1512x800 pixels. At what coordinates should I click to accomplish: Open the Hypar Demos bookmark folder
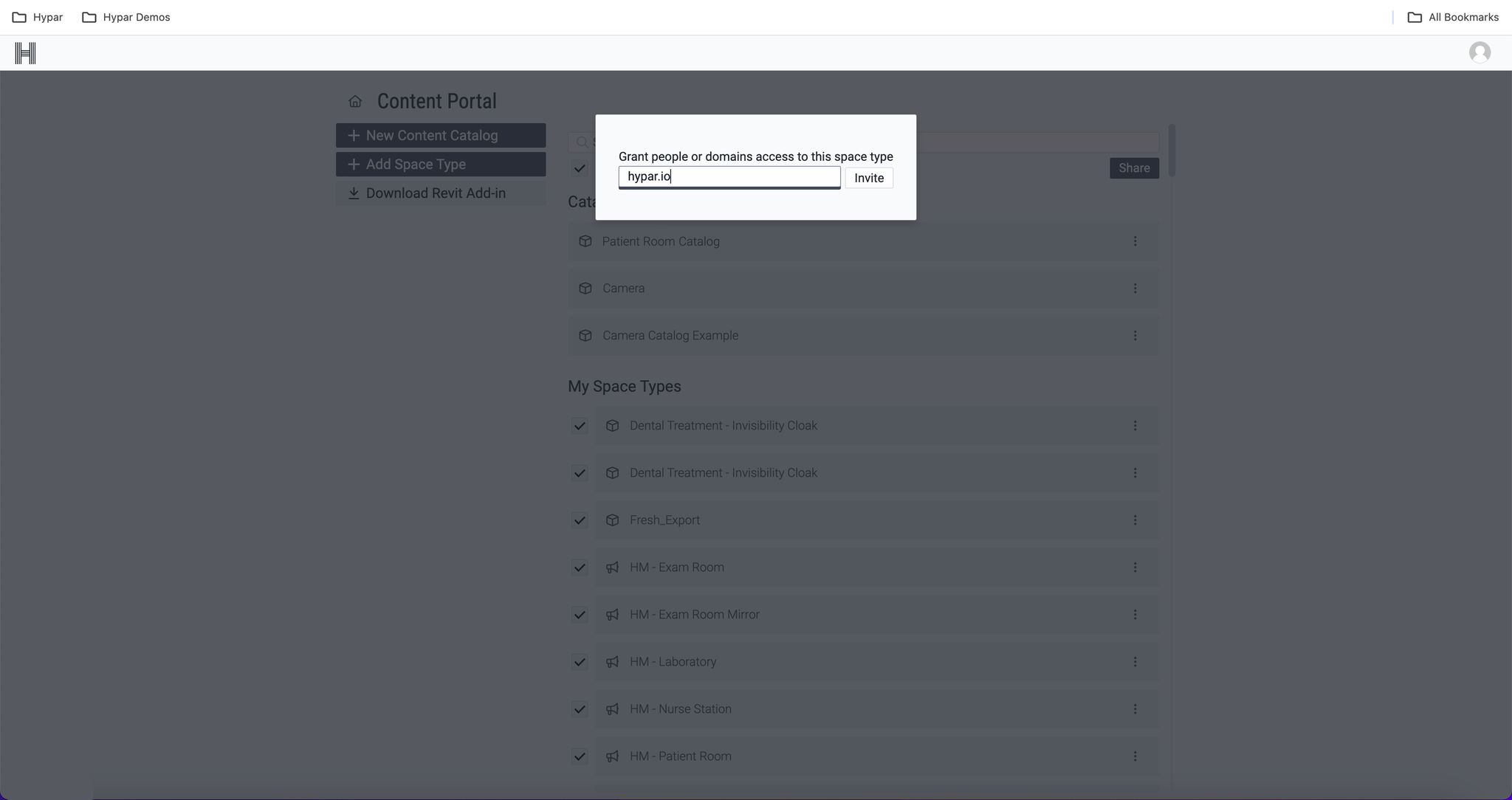tap(126, 17)
